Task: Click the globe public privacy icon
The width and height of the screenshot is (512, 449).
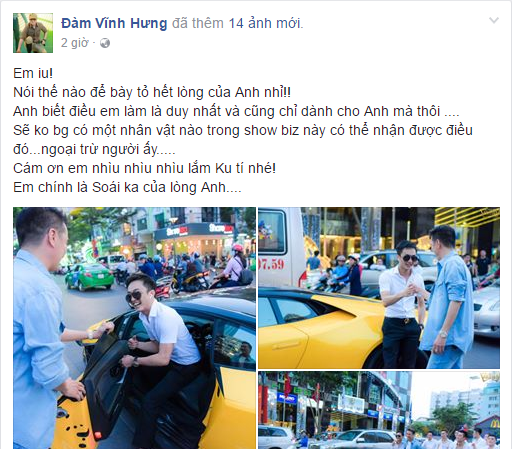Action: 105,43
